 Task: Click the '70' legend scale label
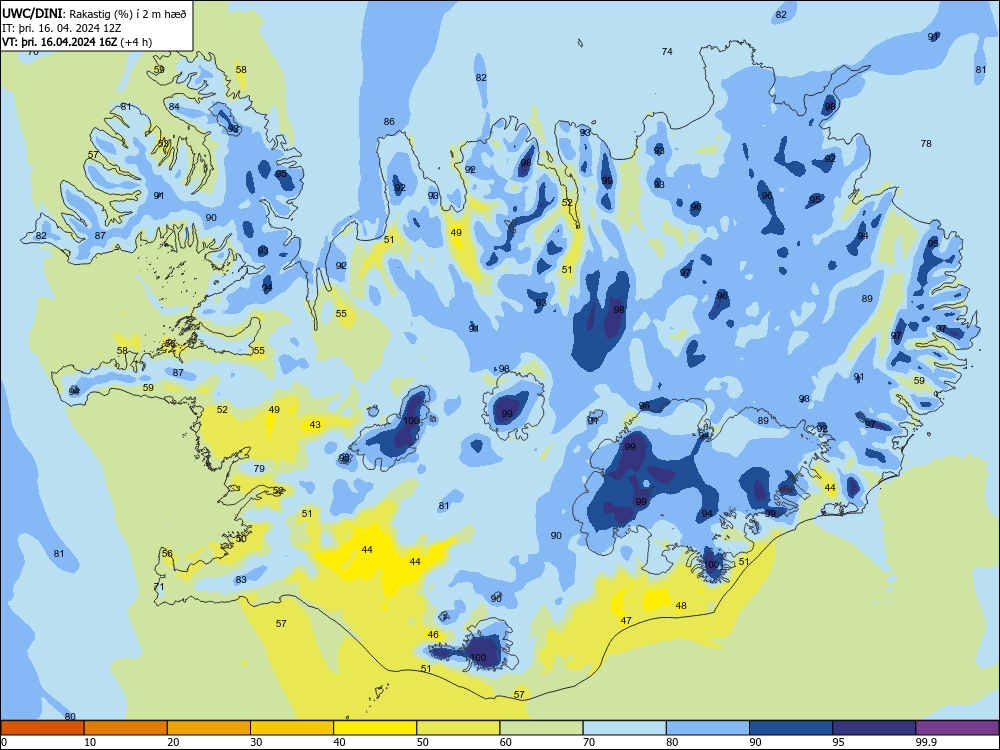[x=589, y=742]
